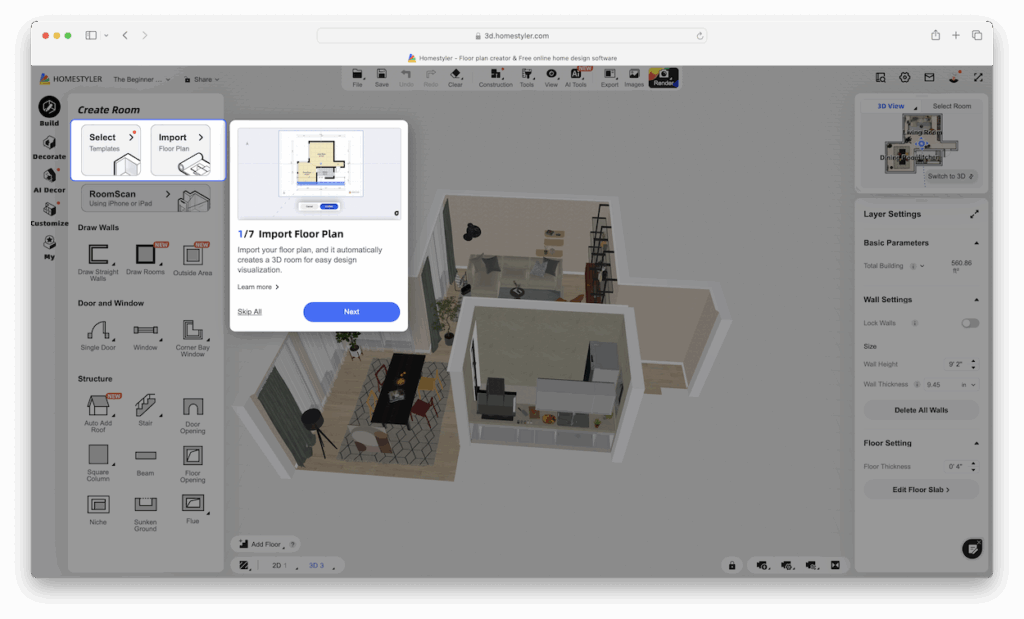Click the Add Floor control
This screenshot has width=1024, height=619.
point(260,544)
